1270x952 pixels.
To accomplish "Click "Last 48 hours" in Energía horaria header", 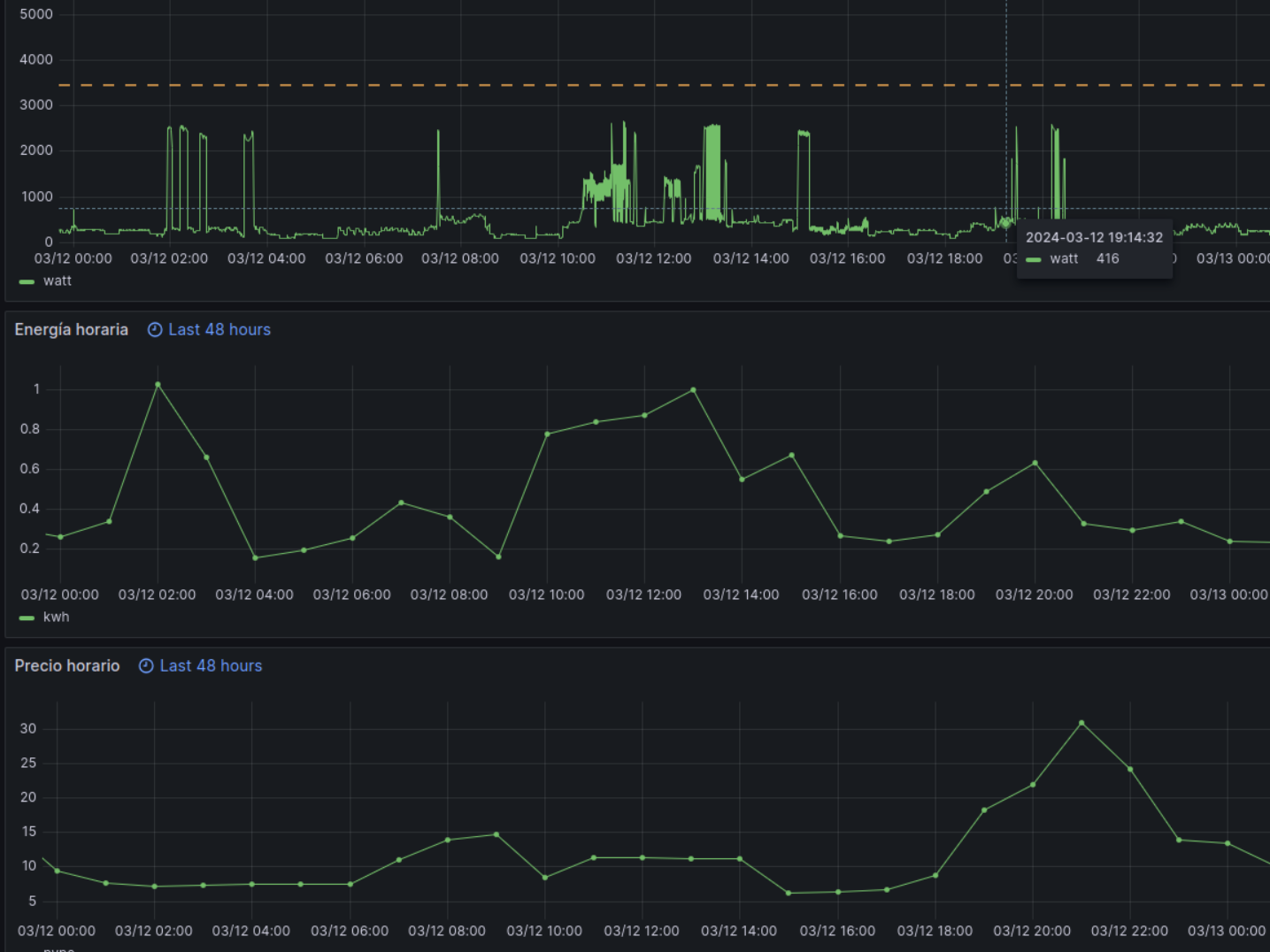I will tap(219, 330).
